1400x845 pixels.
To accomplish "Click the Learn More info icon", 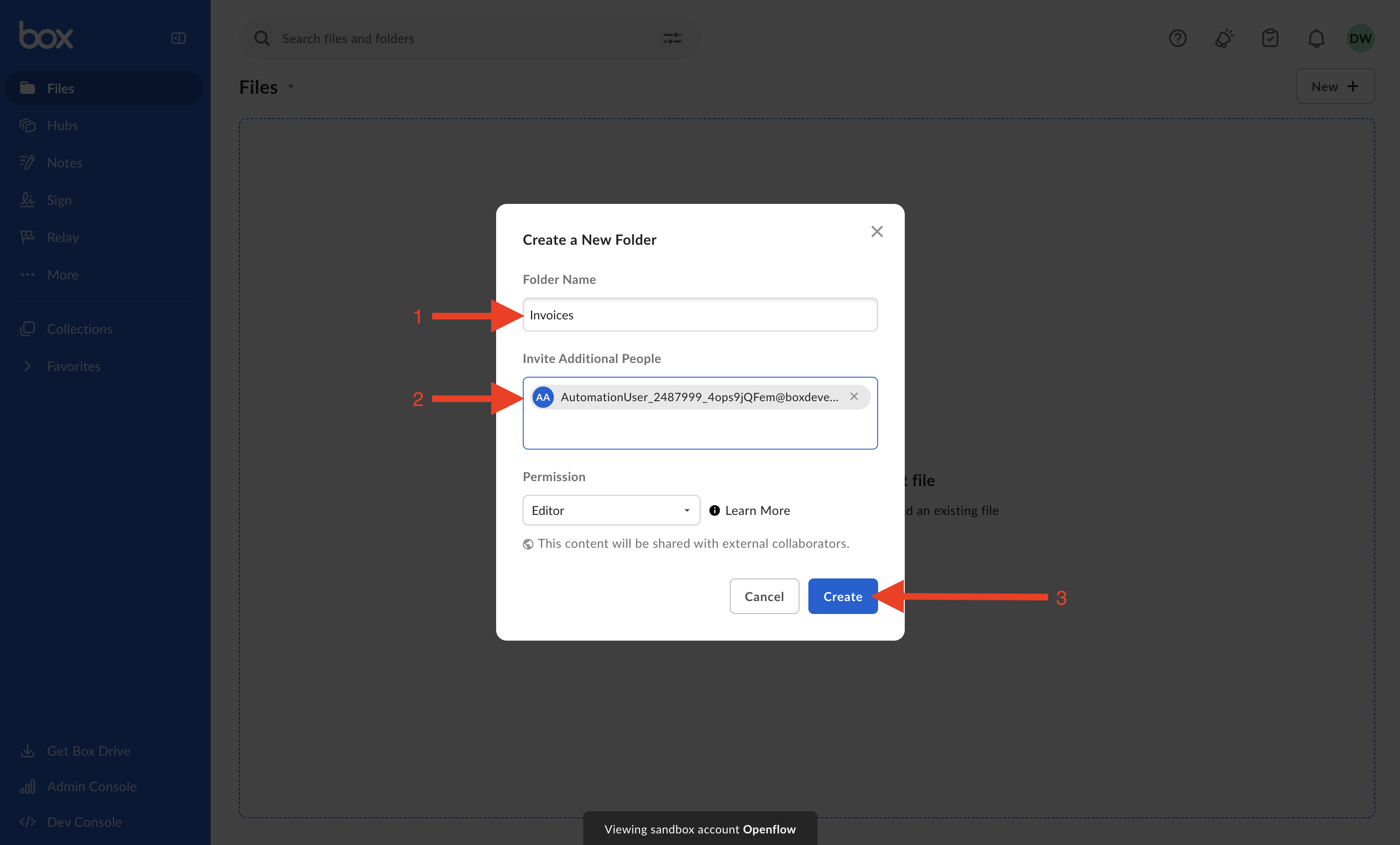I will tap(714, 510).
